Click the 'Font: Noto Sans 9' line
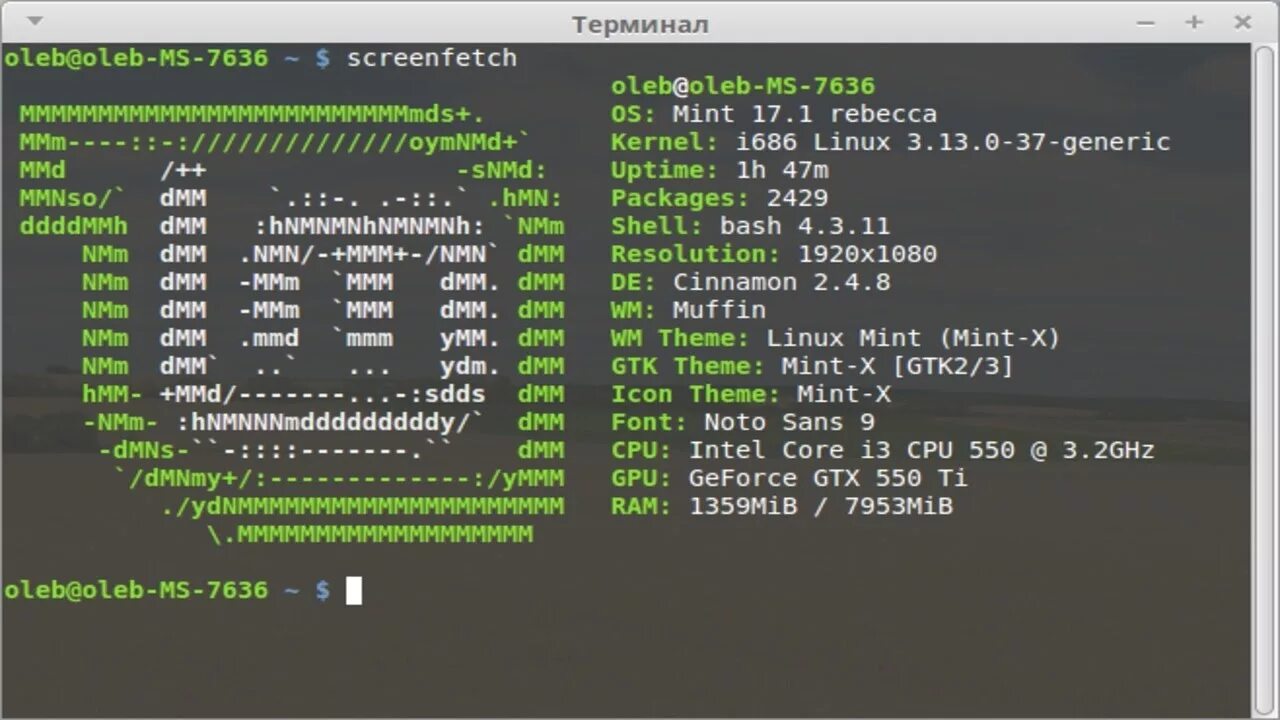Viewport: 1280px width, 720px height. click(x=743, y=422)
